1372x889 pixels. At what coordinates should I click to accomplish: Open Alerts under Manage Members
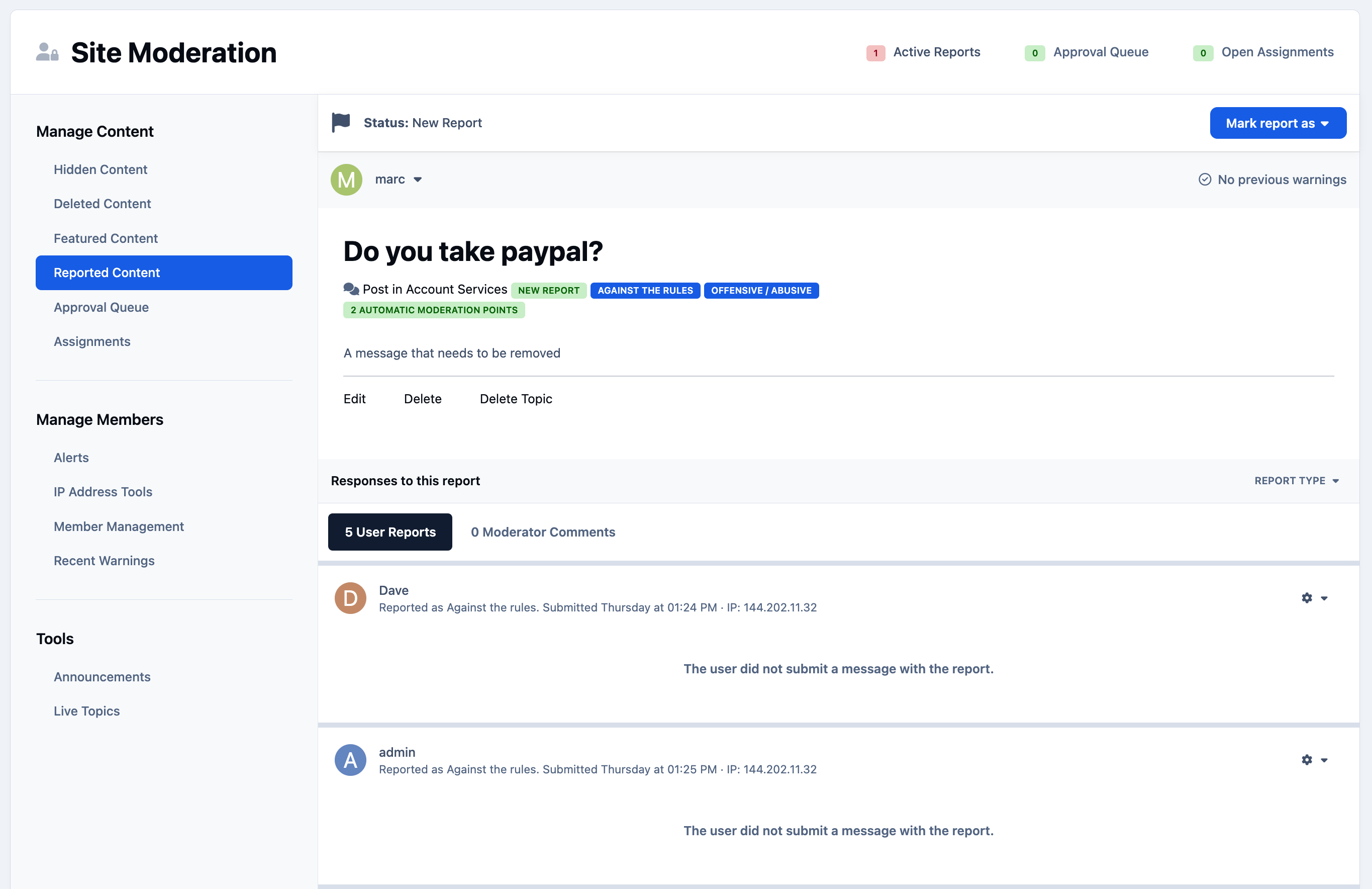click(71, 458)
